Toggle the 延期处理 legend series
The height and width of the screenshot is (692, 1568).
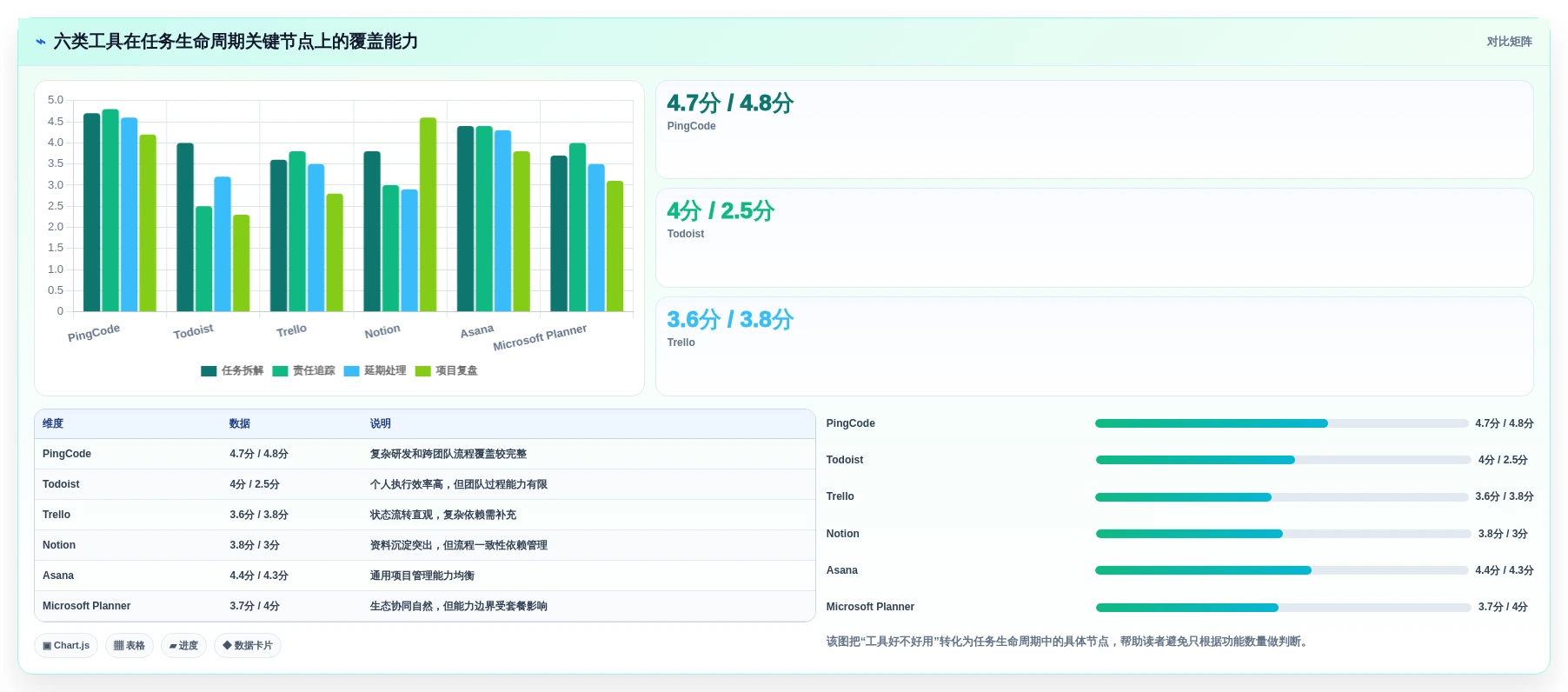pos(375,370)
